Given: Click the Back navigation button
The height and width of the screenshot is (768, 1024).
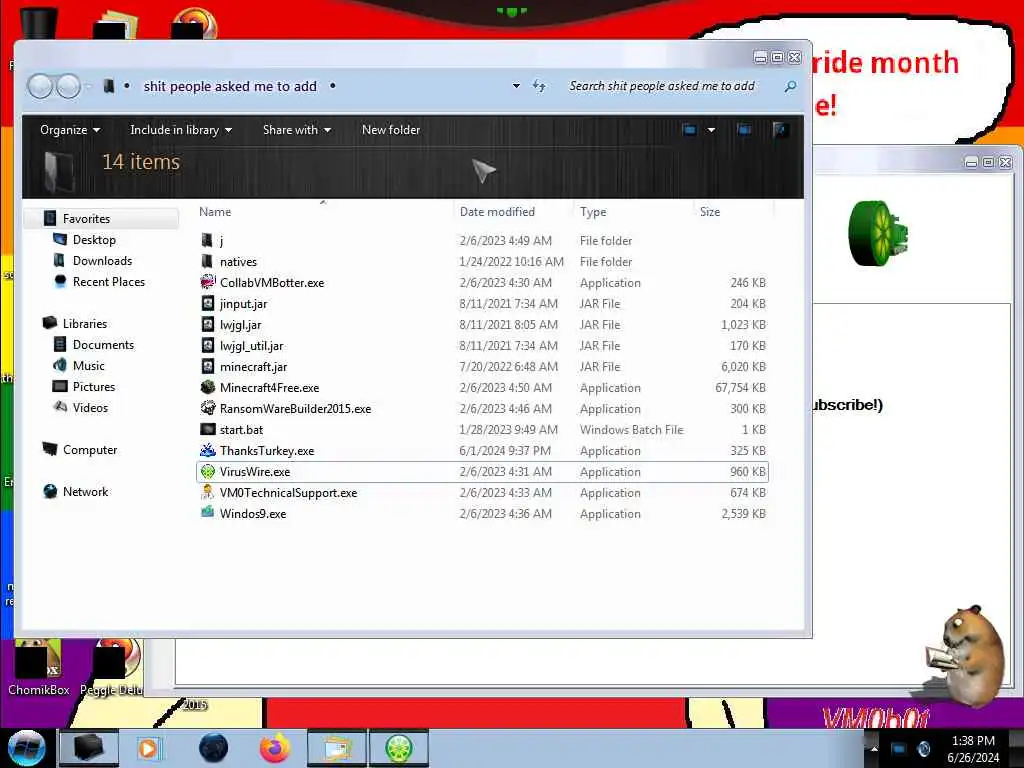Looking at the screenshot, I should click(40, 86).
